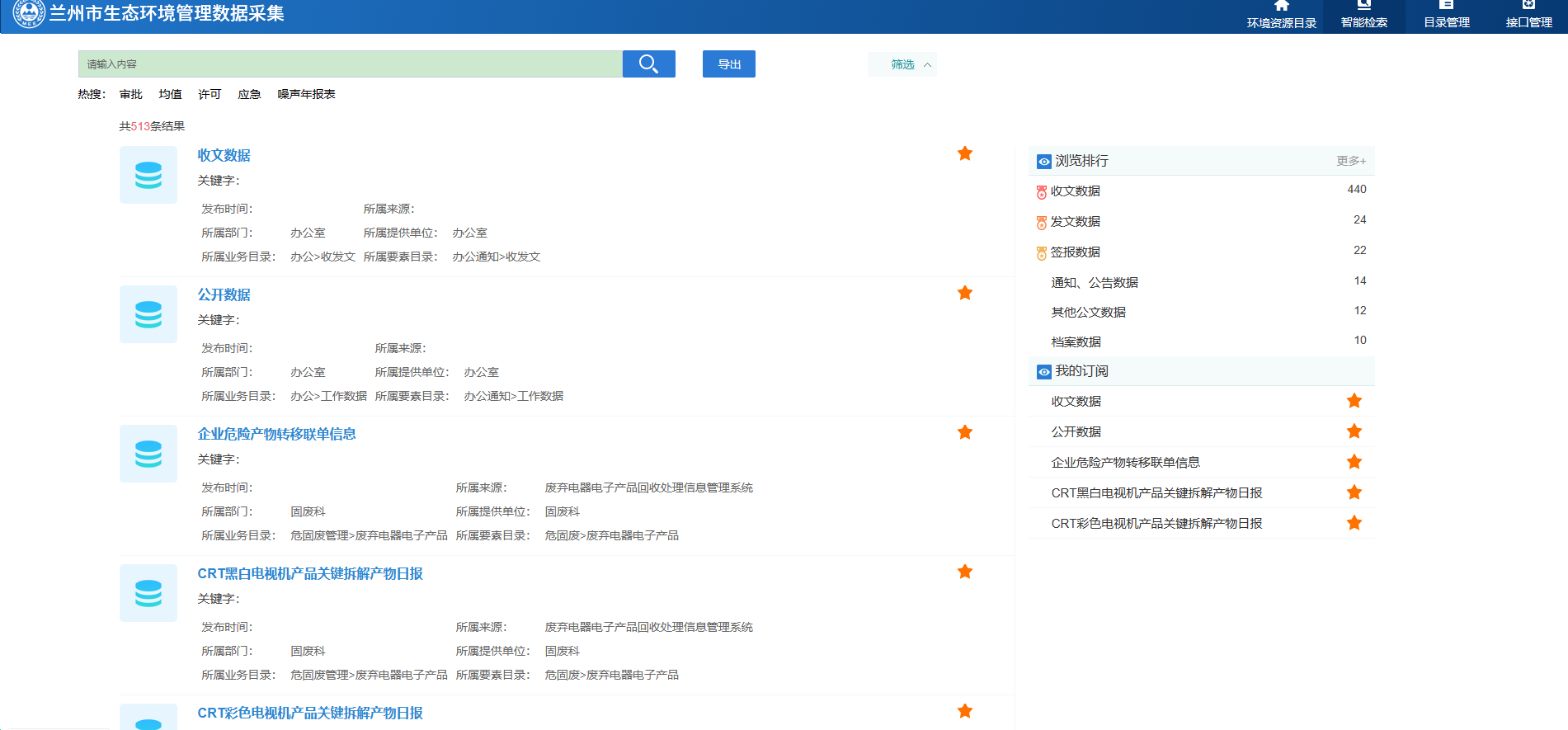Click the 导出 export button

[x=728, y=64]
